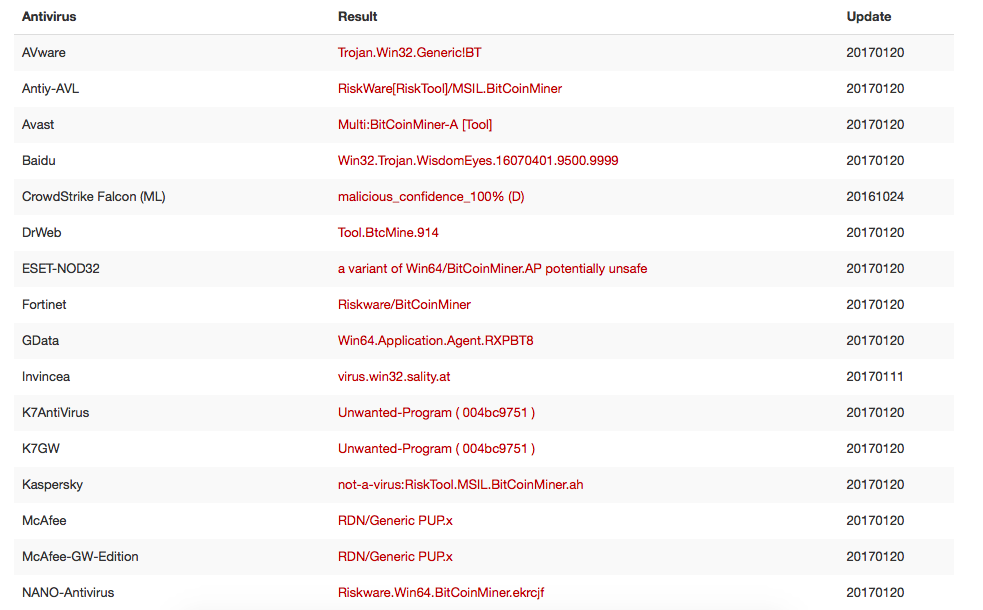The height and width of the screenshot is (610, 983).
Task: Click the Tool.BtcMine.914 detection
Action: 388,233
